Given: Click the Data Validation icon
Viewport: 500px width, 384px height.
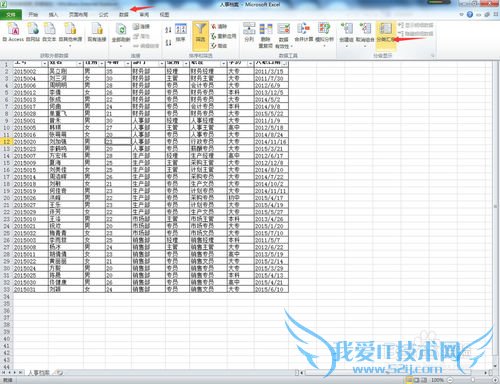Looking at the screenshot, I should (x=284, y=29).
